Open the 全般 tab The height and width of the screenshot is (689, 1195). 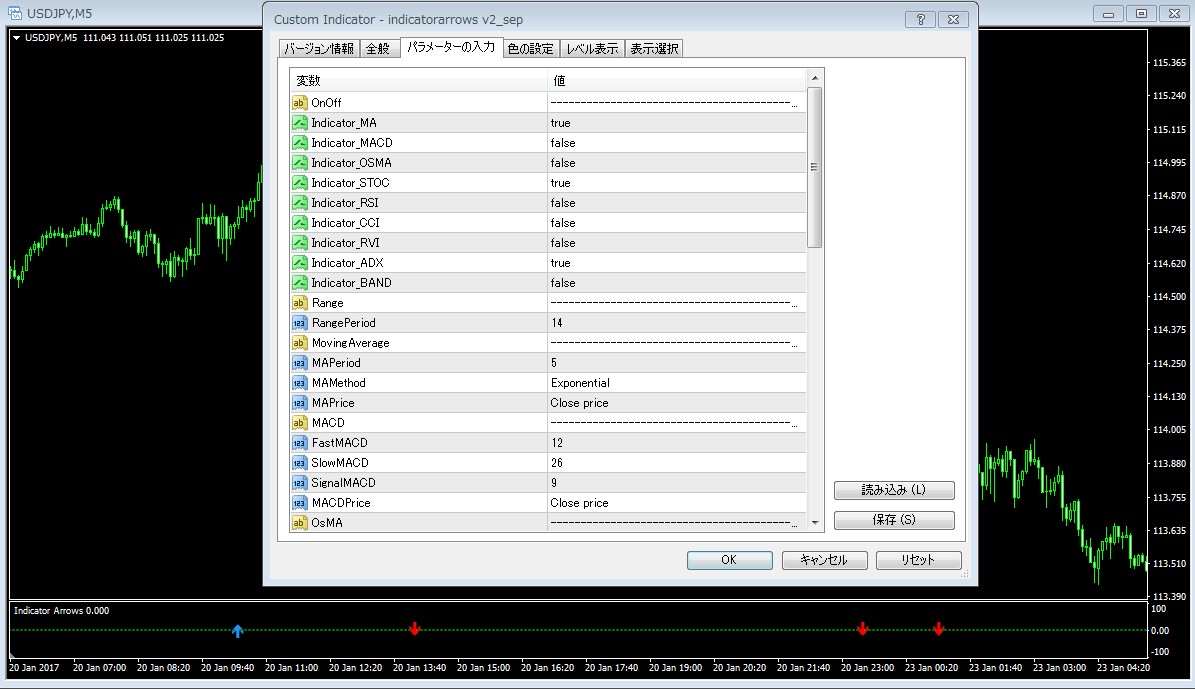coord(378,49)
